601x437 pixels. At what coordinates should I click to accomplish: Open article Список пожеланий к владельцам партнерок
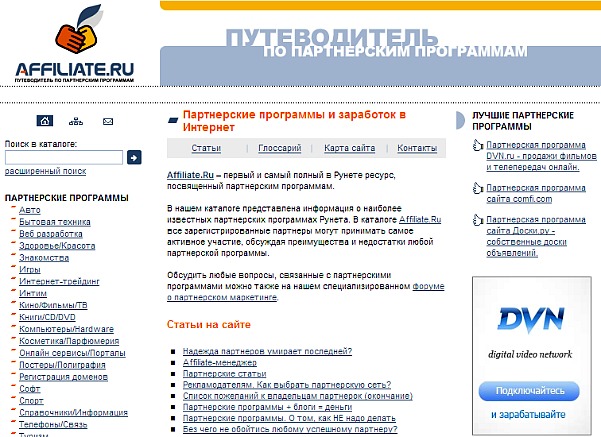[x=297, y=396]
